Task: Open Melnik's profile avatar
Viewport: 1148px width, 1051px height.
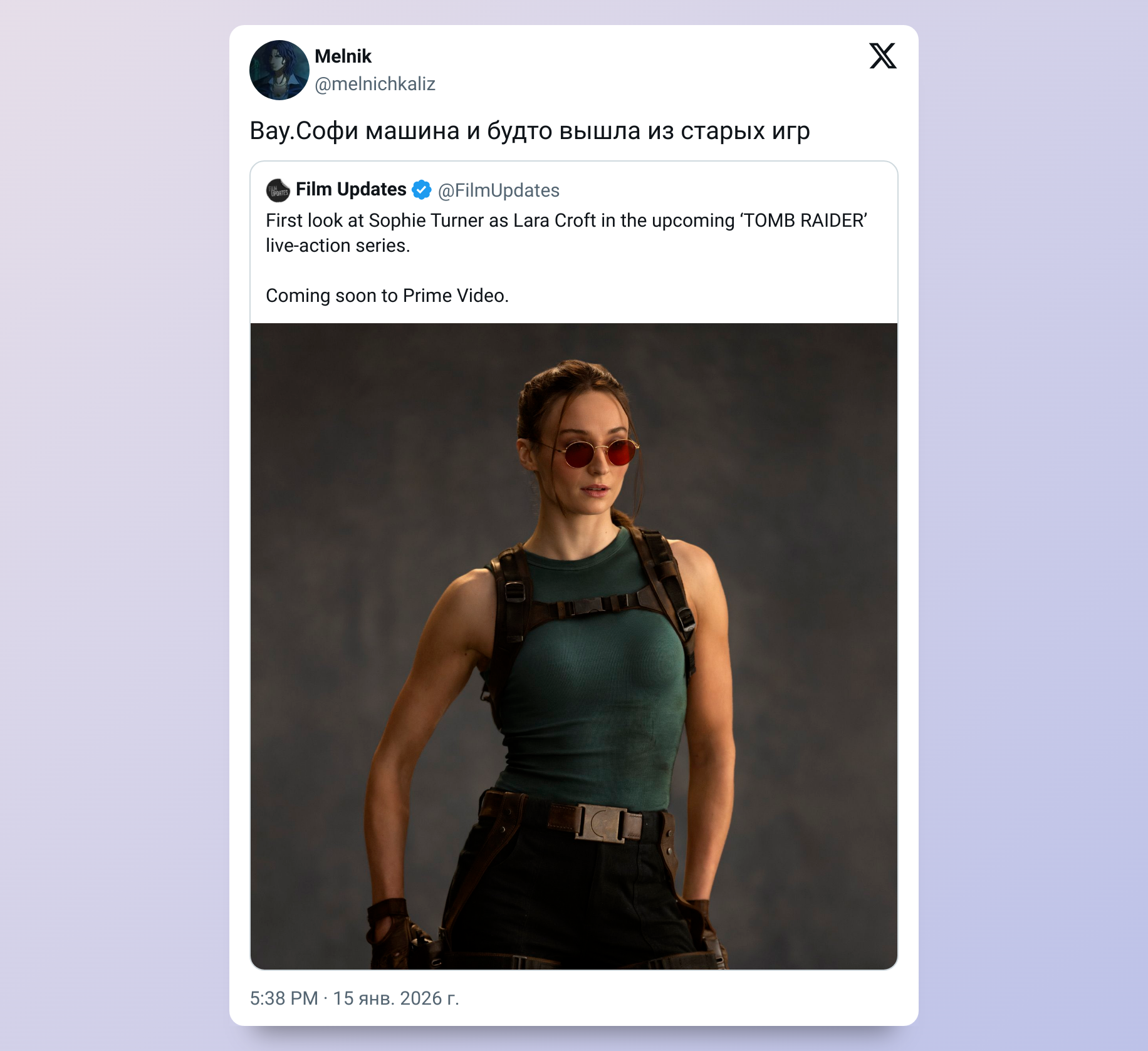Action: coord(279,70)
